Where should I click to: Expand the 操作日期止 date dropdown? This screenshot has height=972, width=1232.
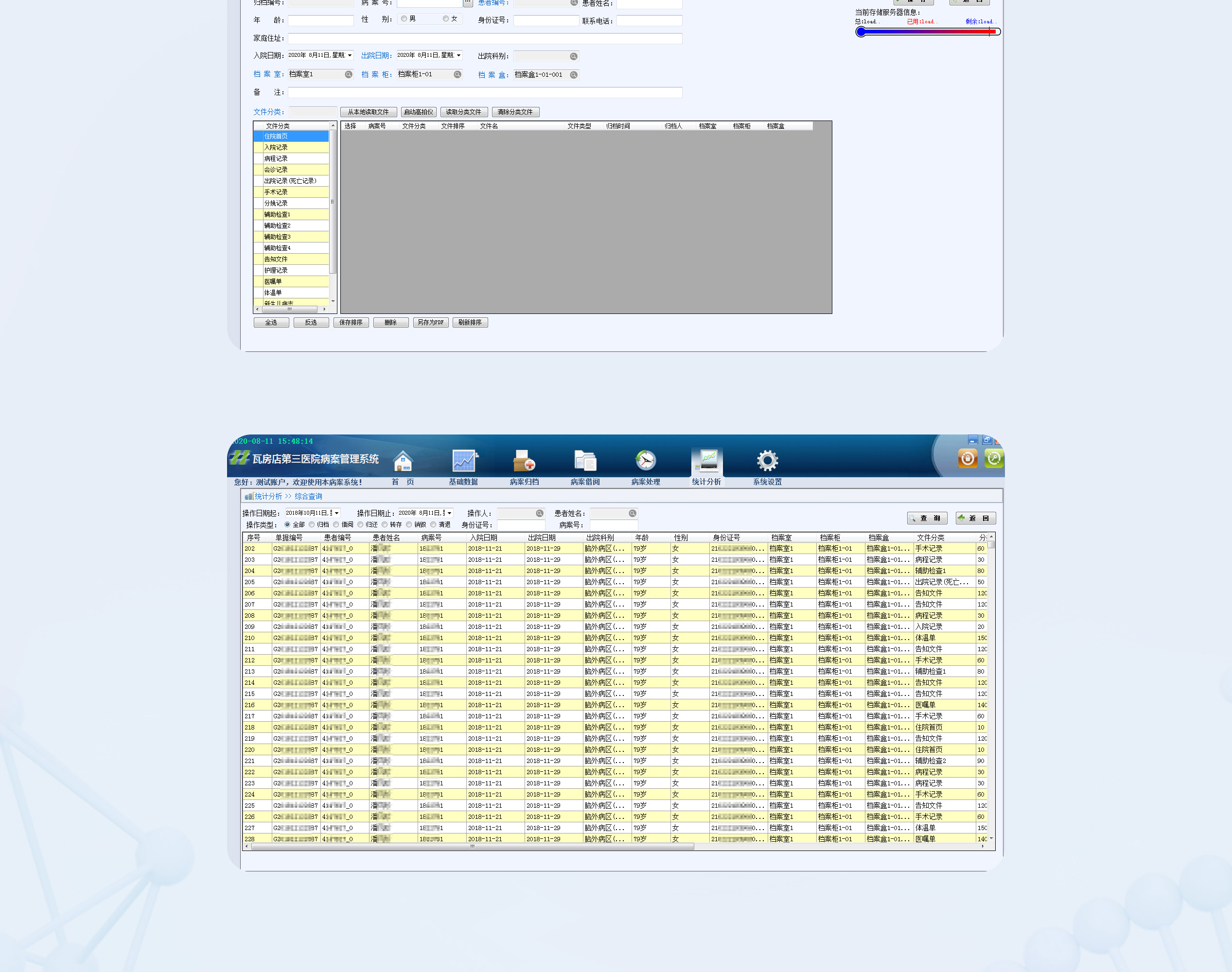(x=449, y=513)
